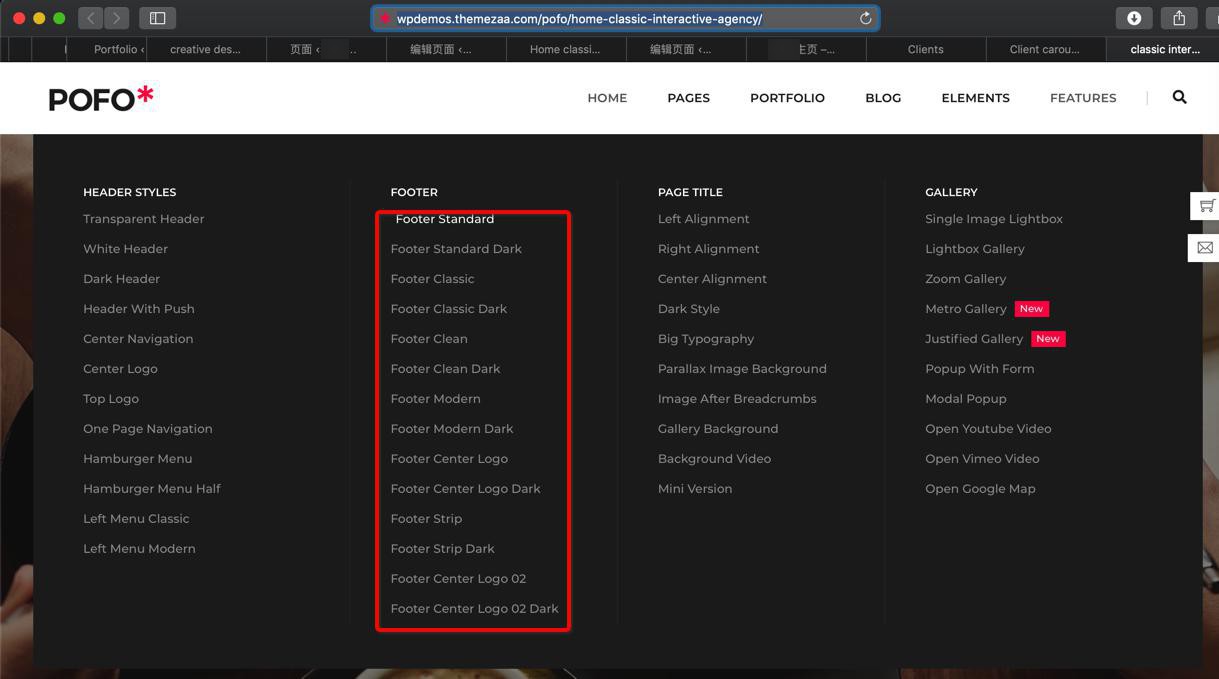Select Parallax Image Background link
The width and height of the screenshot is (1219, 679).
742,369
